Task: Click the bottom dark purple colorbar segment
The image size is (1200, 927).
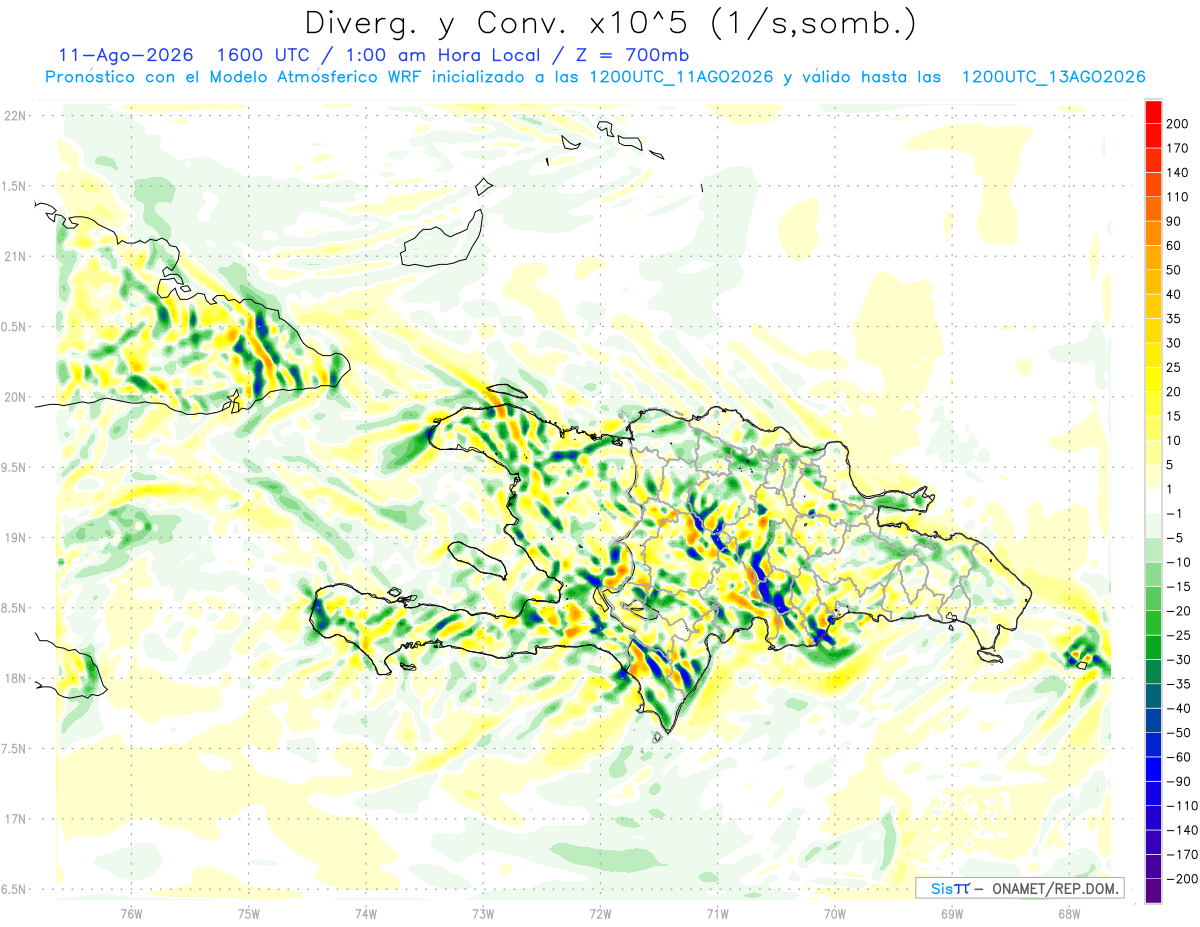Action: [1153, 890]
